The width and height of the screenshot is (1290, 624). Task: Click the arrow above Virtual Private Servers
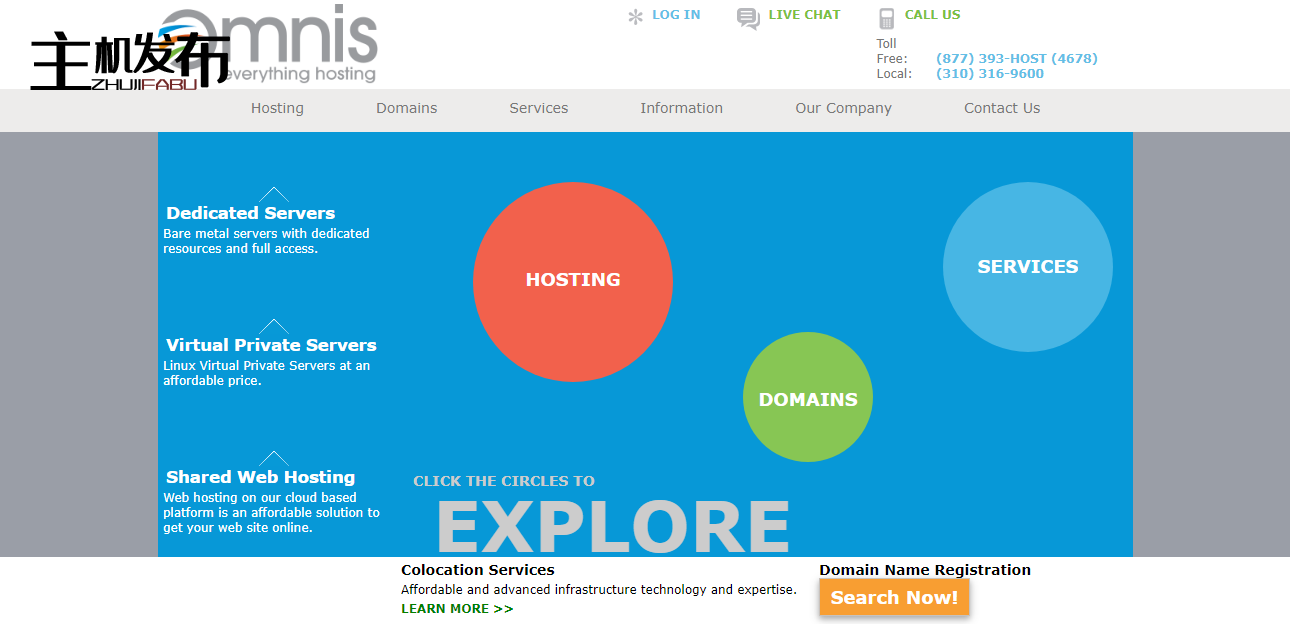point(273,327)
